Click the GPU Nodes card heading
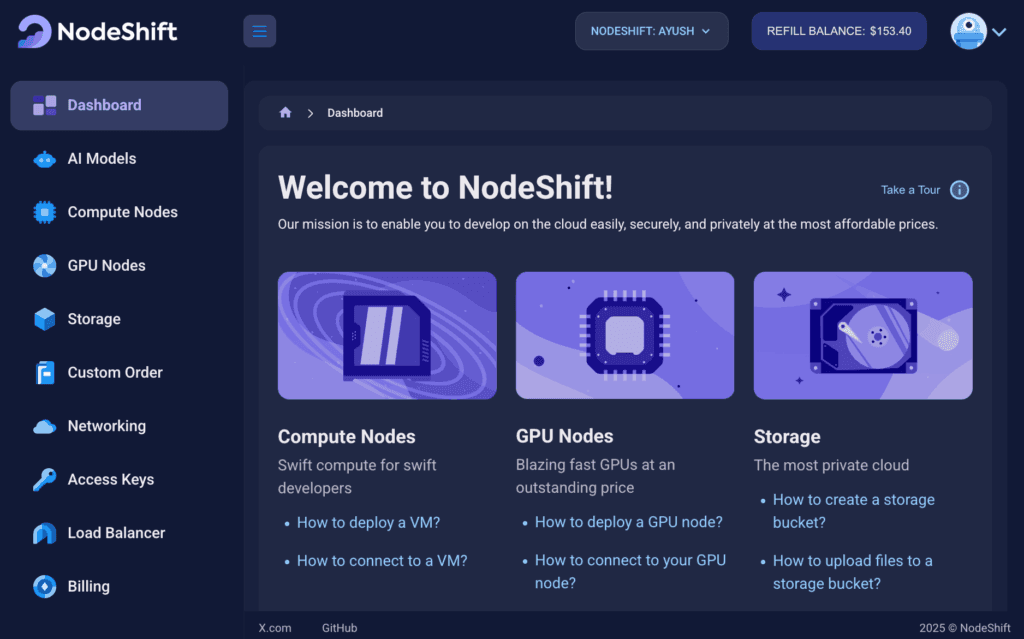The image size is (1024, 639). click(x=564, y=436)
